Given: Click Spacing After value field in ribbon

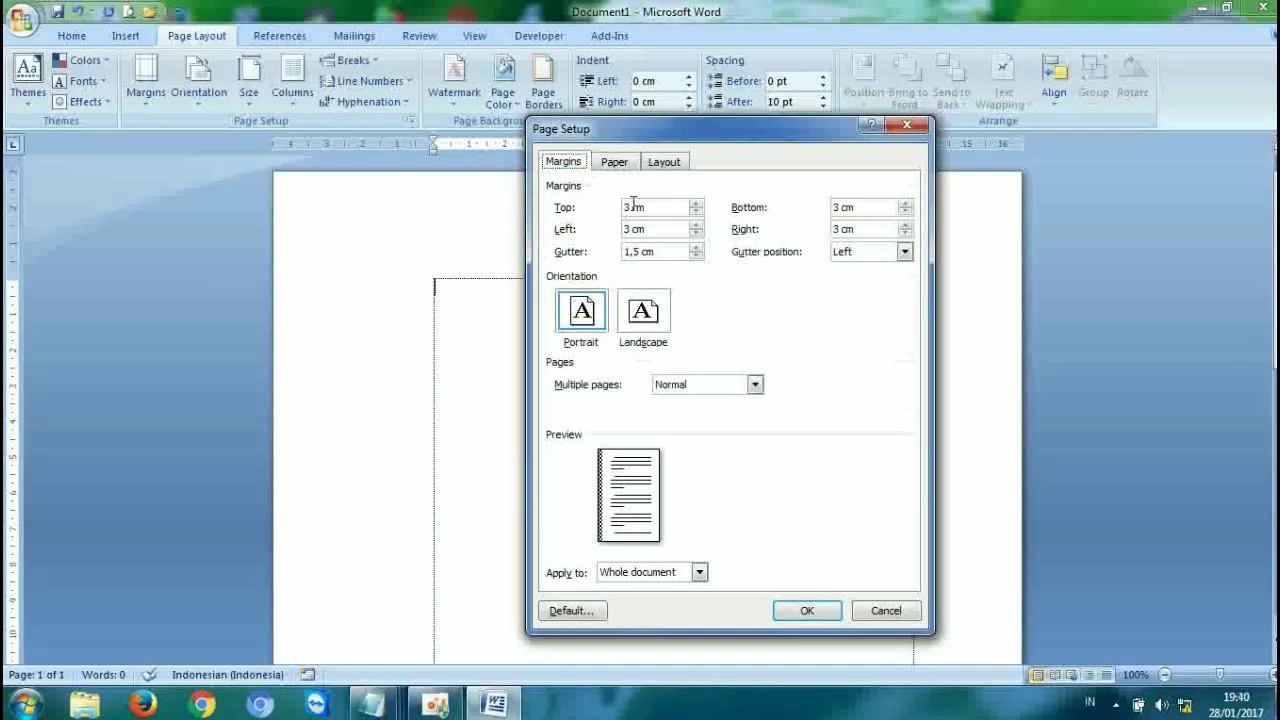Looking at the screenshot, I should 790,102.
